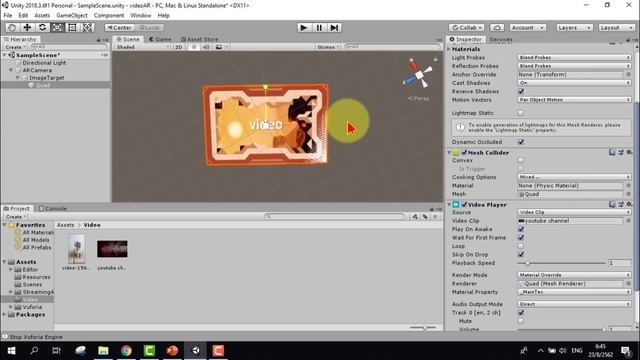The width and height of the screenshot is (640, 360).
Task: Toggle scene lighting icon
Action: (194, 47)
